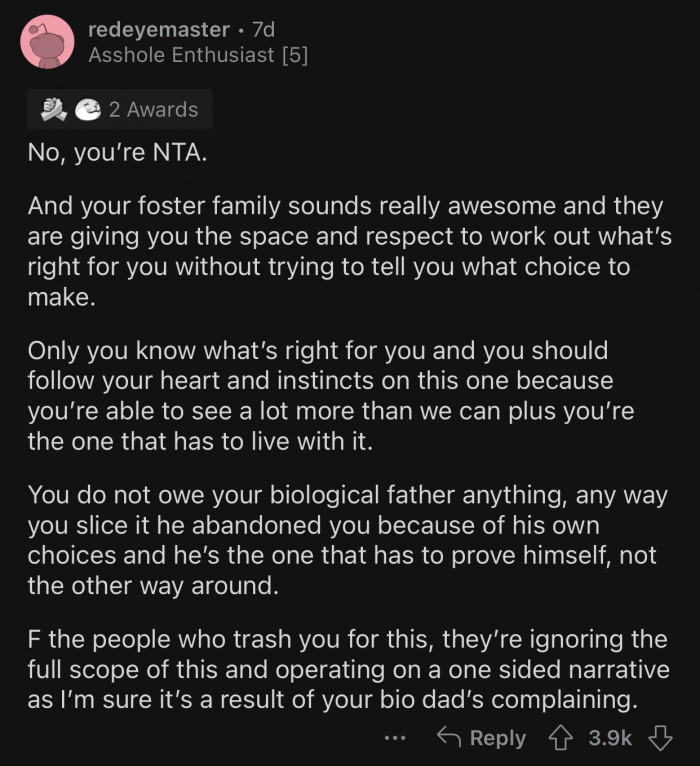Click the curved reply arrow icon
The width and height of the screenshot is (700, 766).
[x=450, y=738]
